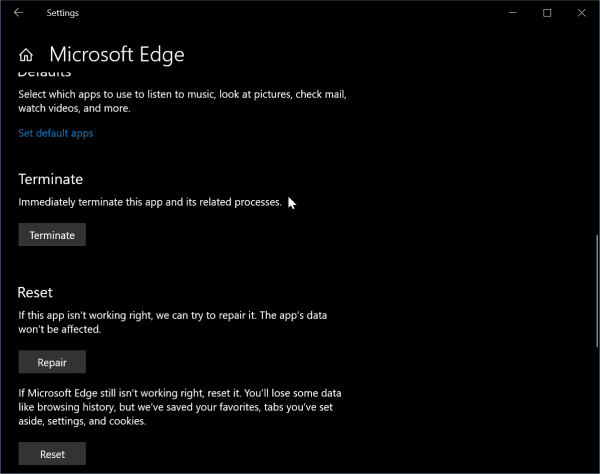Click the scrollbar track below the thumb
The height and width of the screenshot is (474, 600).
coord(597,409)
